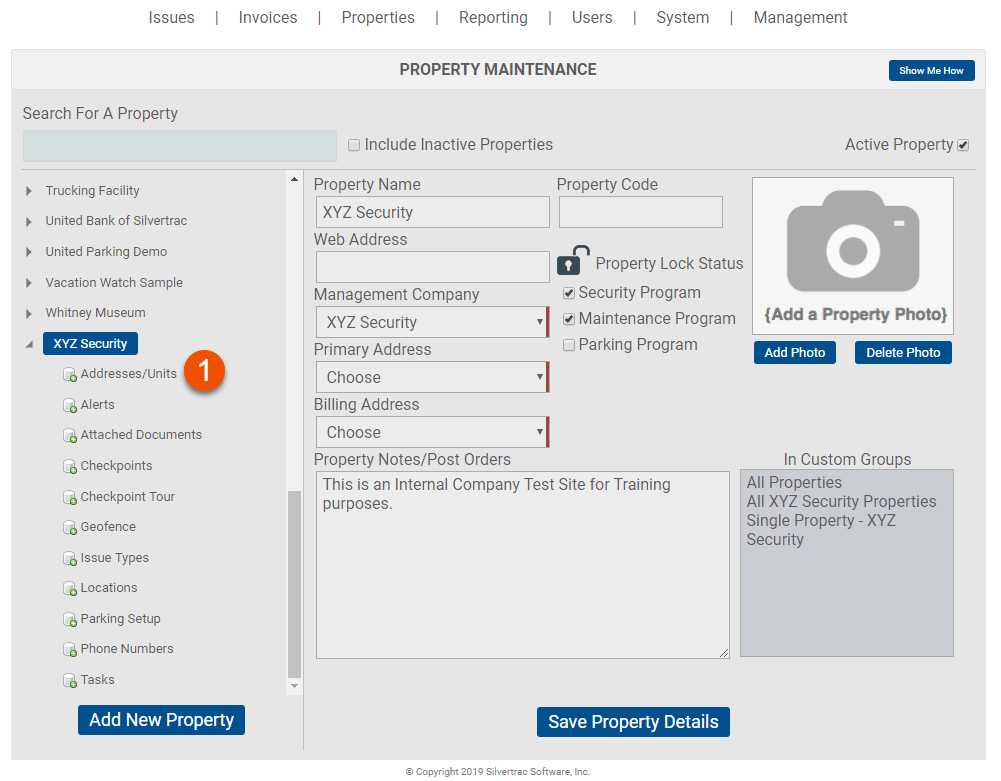Expand the Whitney Museum tree item
This screenshot has width=1001, height=781.
coord(28,312)
